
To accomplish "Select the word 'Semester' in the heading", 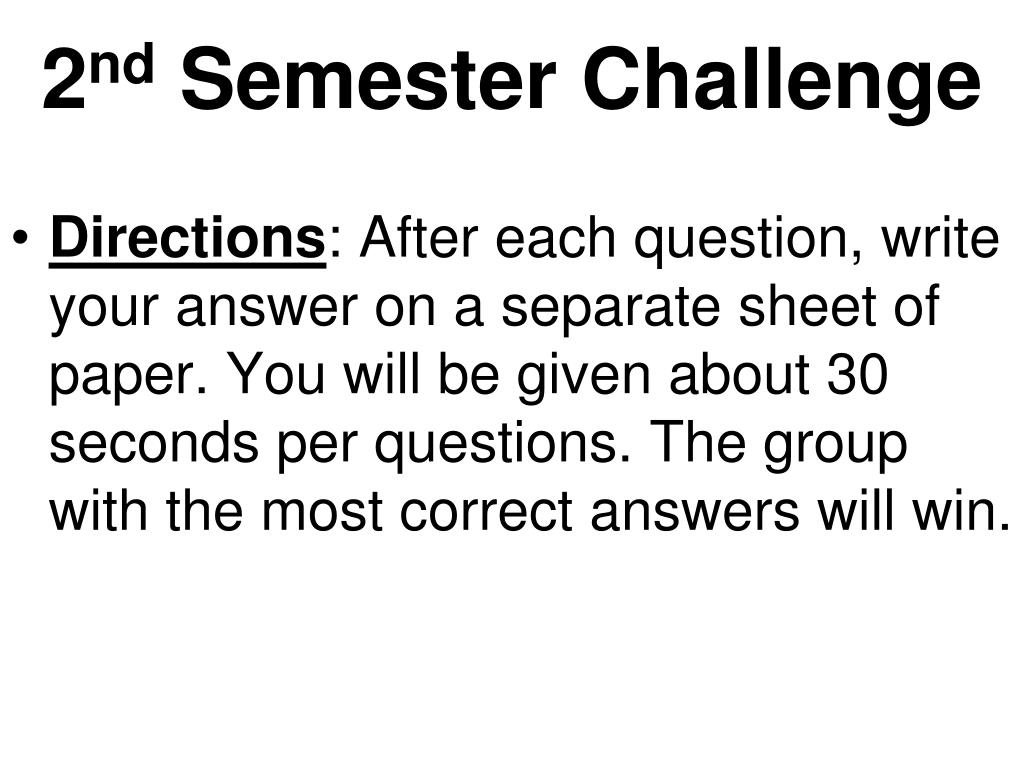I will click(368, 80).
